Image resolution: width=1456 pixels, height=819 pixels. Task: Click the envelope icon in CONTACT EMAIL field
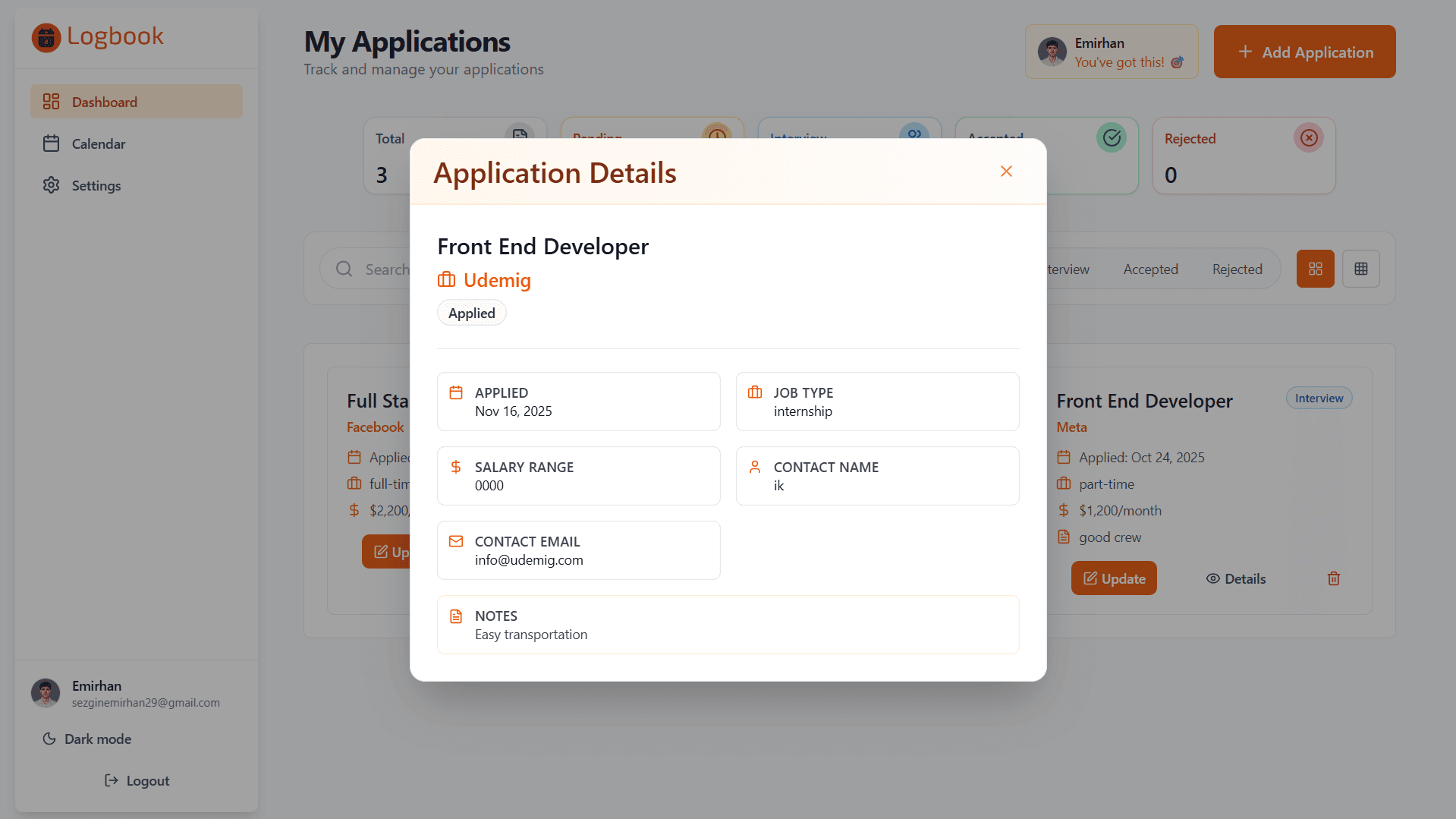(x=456, y=541)
